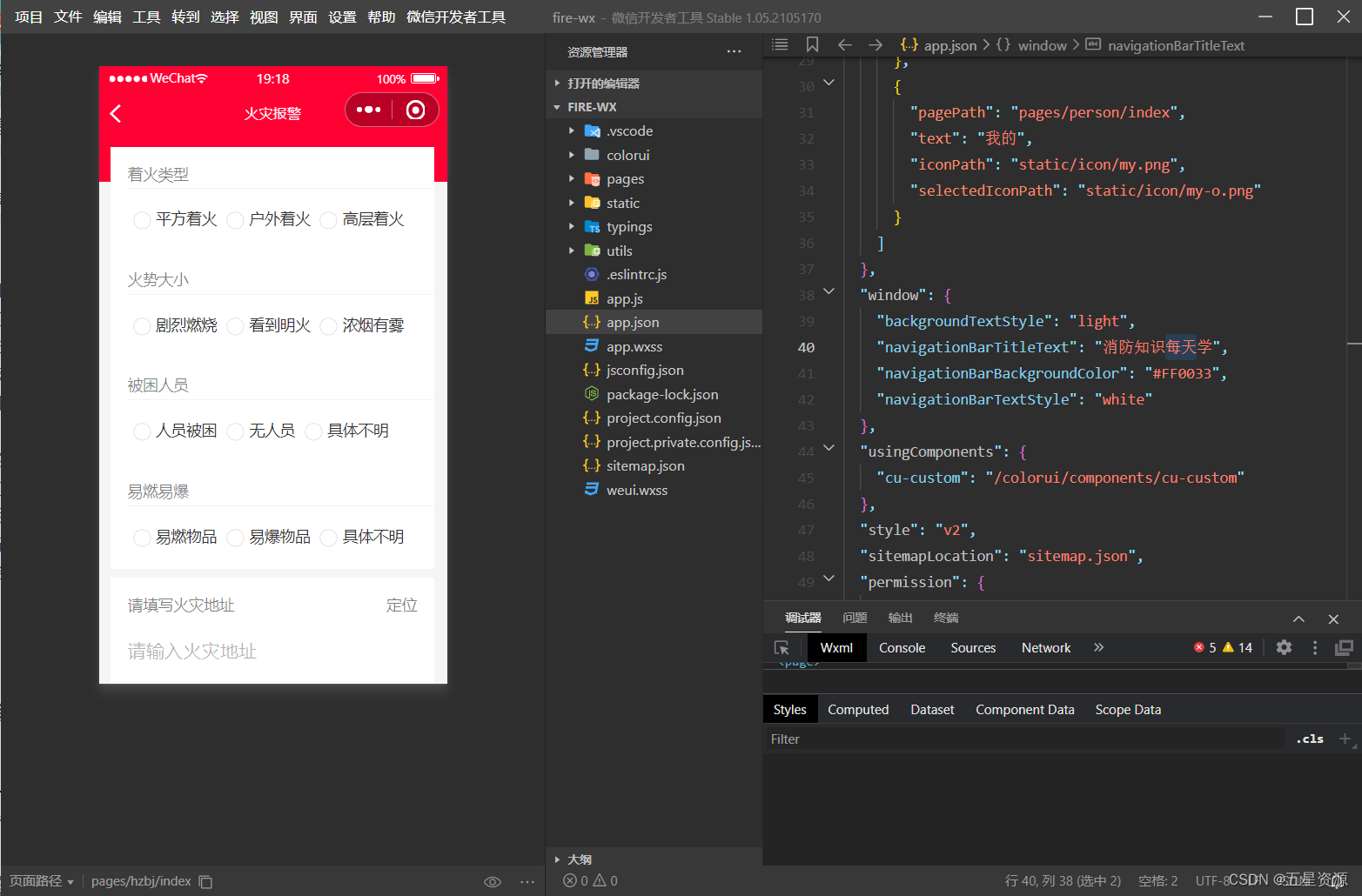Collapse the FIRE-WX project root
This screenshot has height=896, width=1362.
[654, 106]
